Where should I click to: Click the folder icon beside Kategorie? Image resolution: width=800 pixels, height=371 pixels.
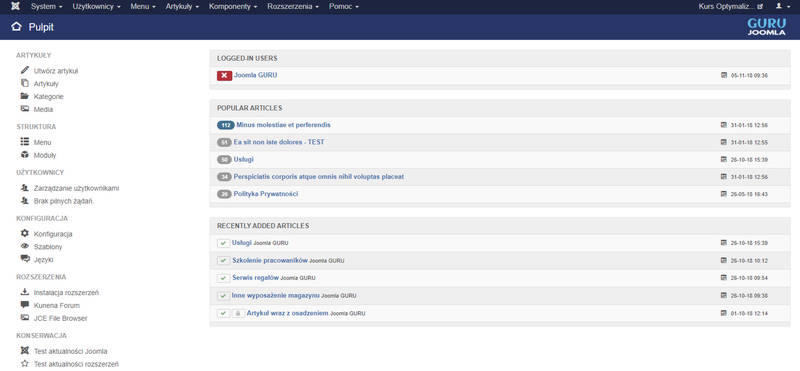click(x=24, y=96)
